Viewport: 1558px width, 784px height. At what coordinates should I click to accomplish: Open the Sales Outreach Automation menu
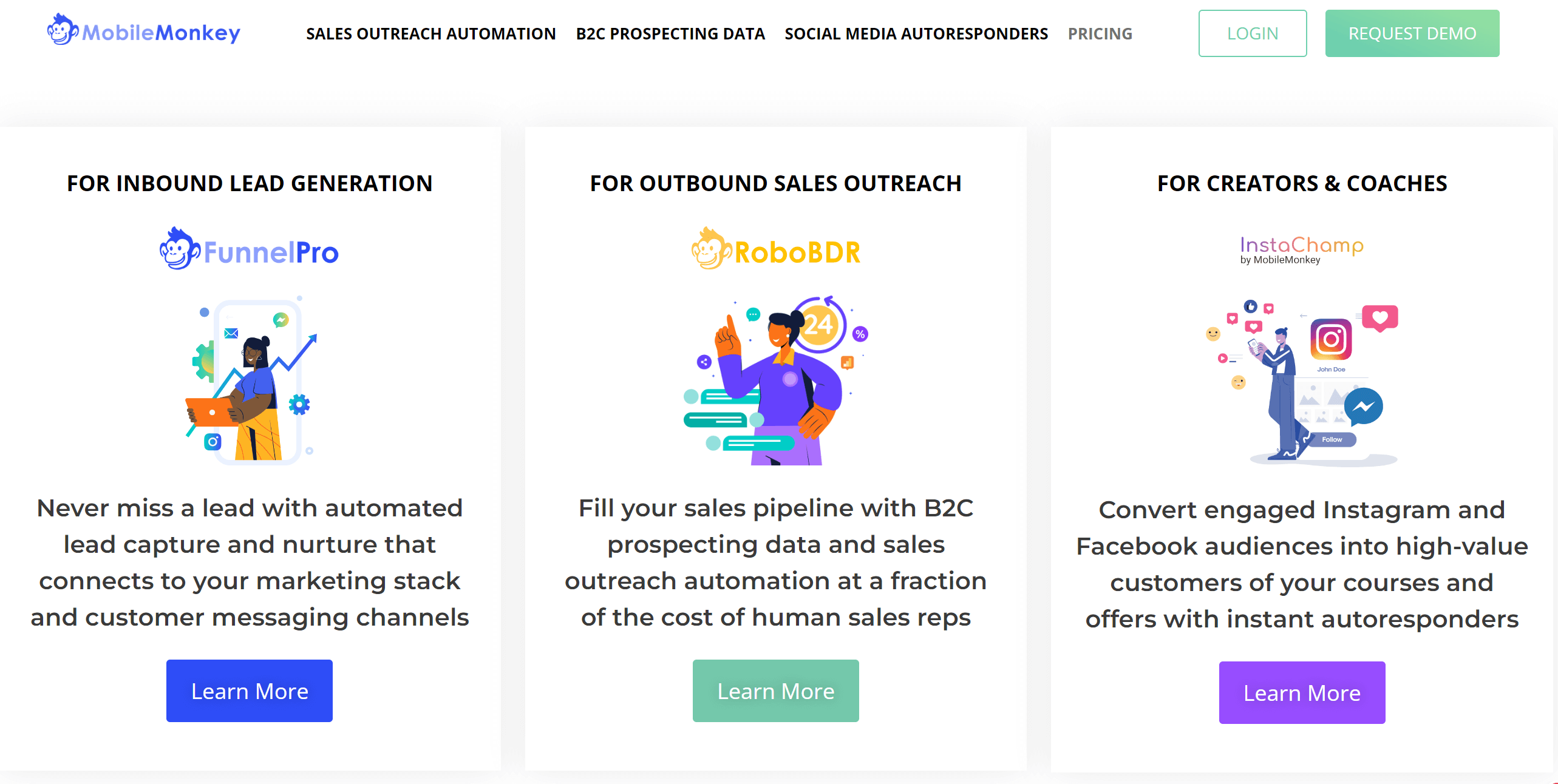point(431,34)
